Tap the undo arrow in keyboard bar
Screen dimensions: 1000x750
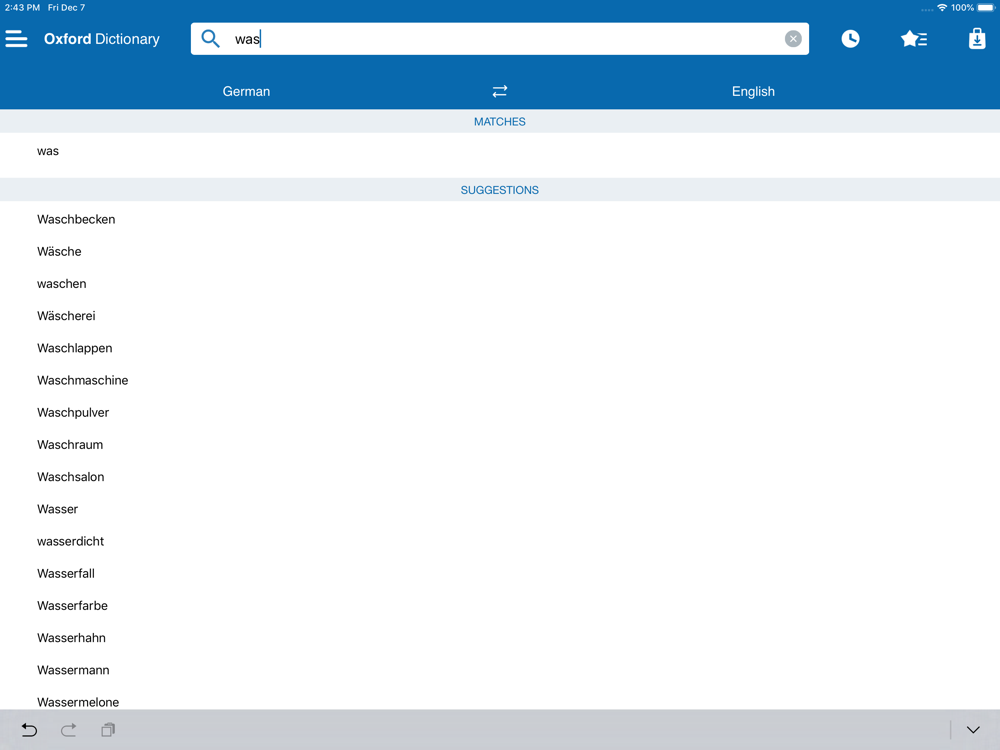pos(29,730)
